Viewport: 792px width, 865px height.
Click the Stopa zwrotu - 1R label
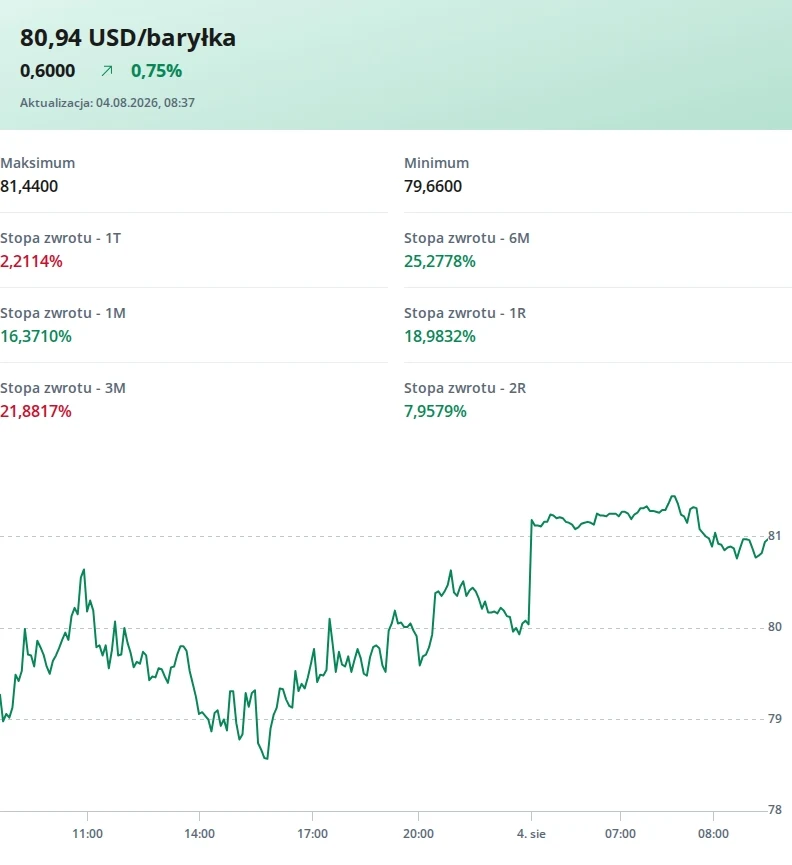click(x=465, y=313)
